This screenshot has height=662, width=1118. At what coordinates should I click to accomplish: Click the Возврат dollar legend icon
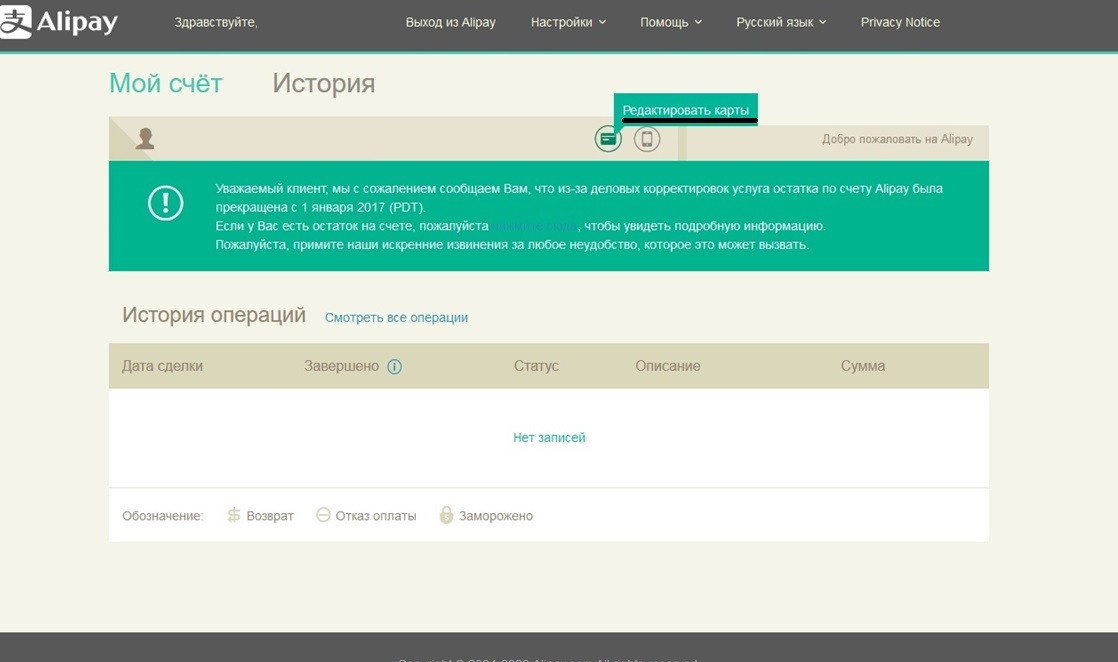point(234,515)
